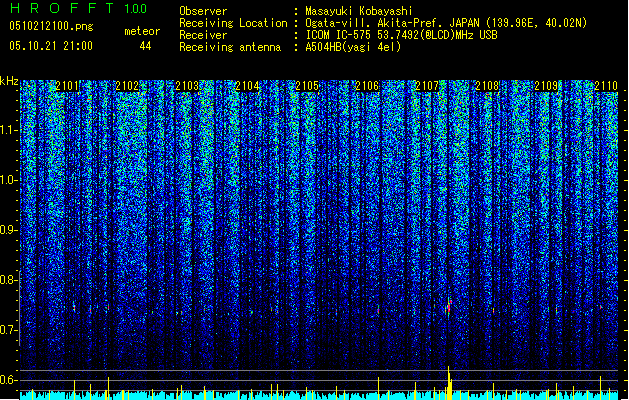Image resolution: width=629 pixels, height=400 pixels.
Task: Click the 'meteor' label
Action: point(142,31)
